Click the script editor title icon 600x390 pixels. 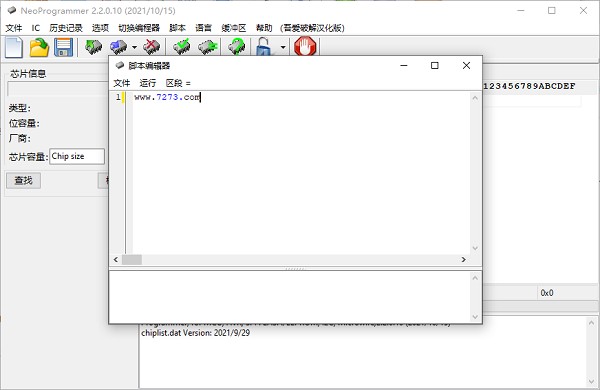(120, 65)
